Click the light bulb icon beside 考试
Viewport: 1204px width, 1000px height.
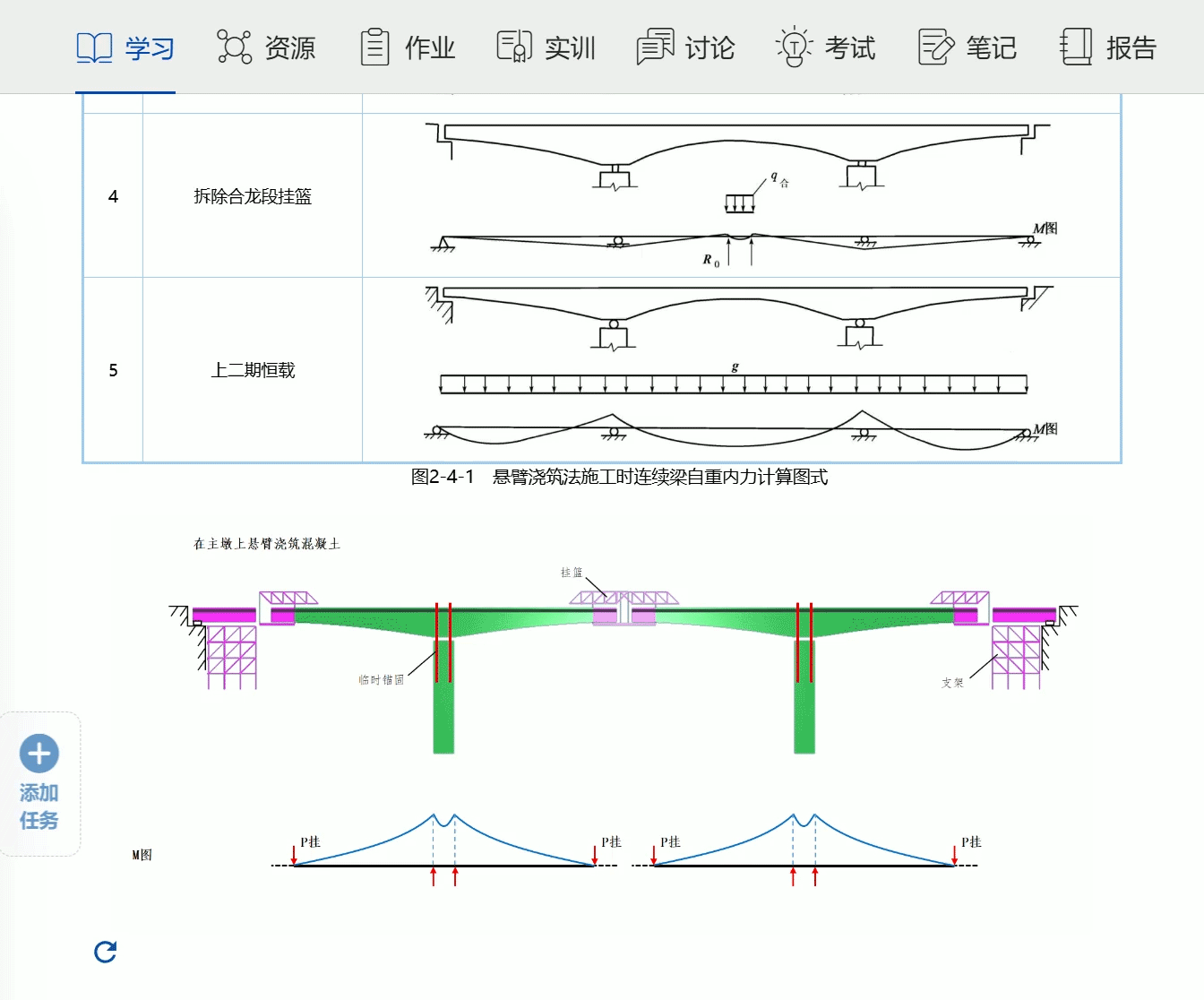(794, 47)
